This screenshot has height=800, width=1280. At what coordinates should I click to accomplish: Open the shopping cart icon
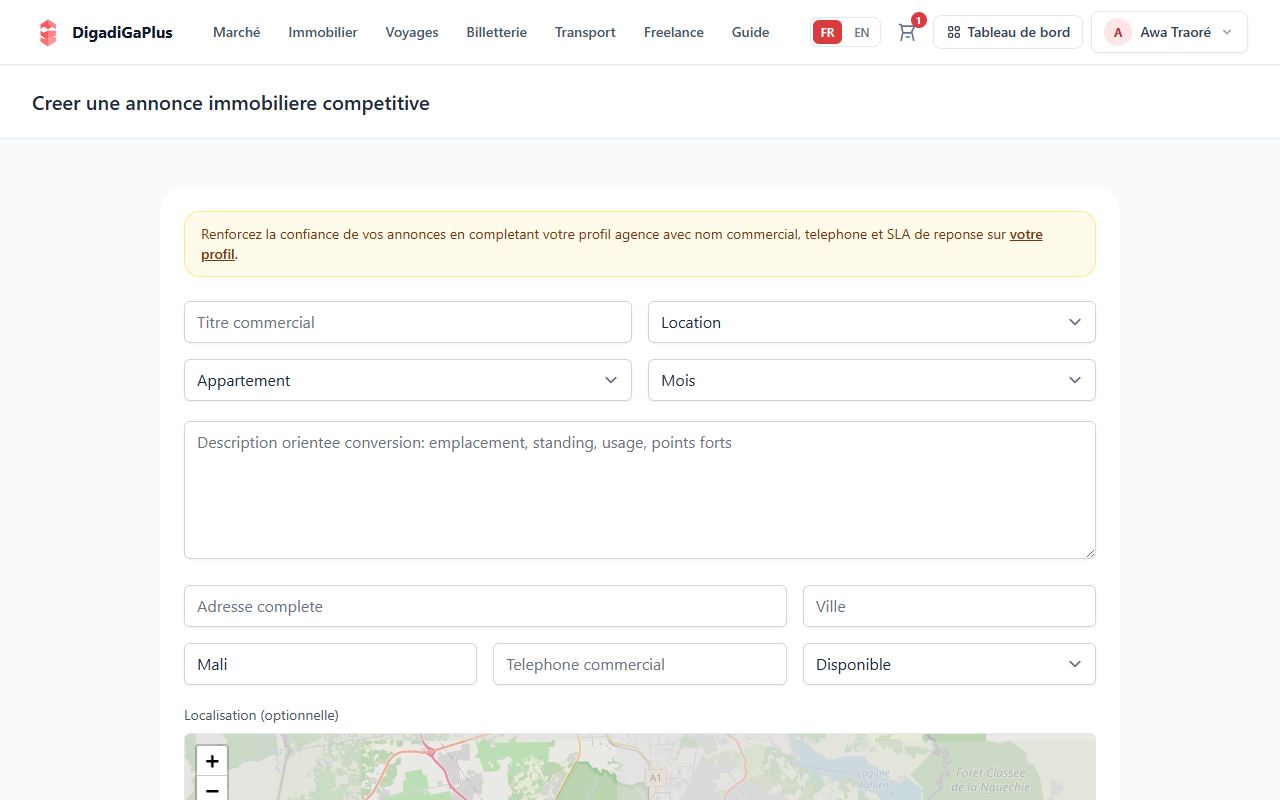(907, 32)
